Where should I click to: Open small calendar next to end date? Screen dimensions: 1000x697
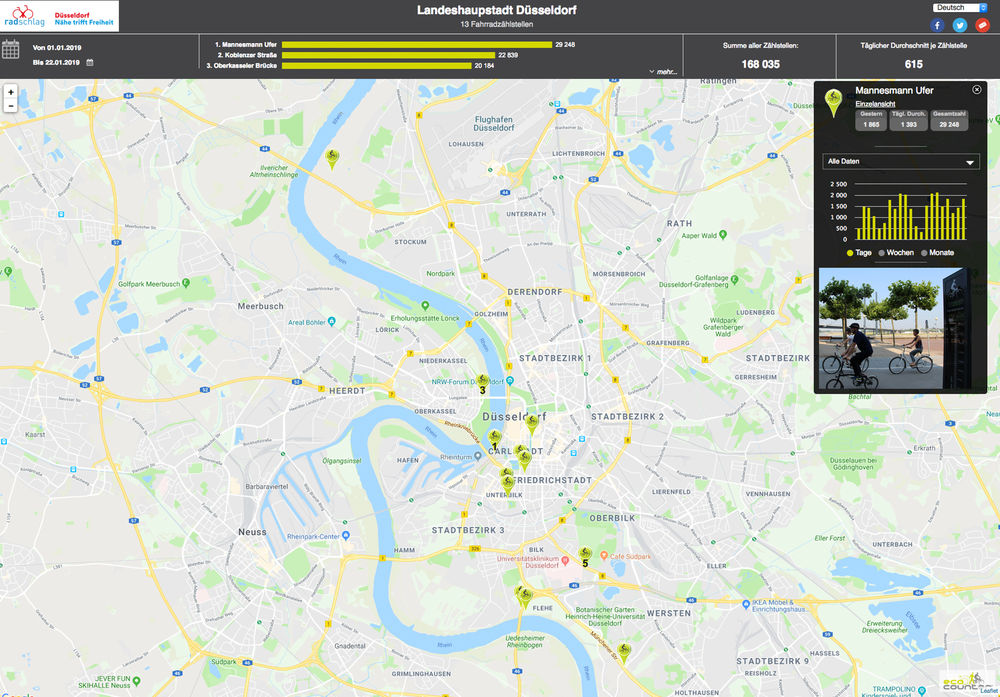click(90, 63)
